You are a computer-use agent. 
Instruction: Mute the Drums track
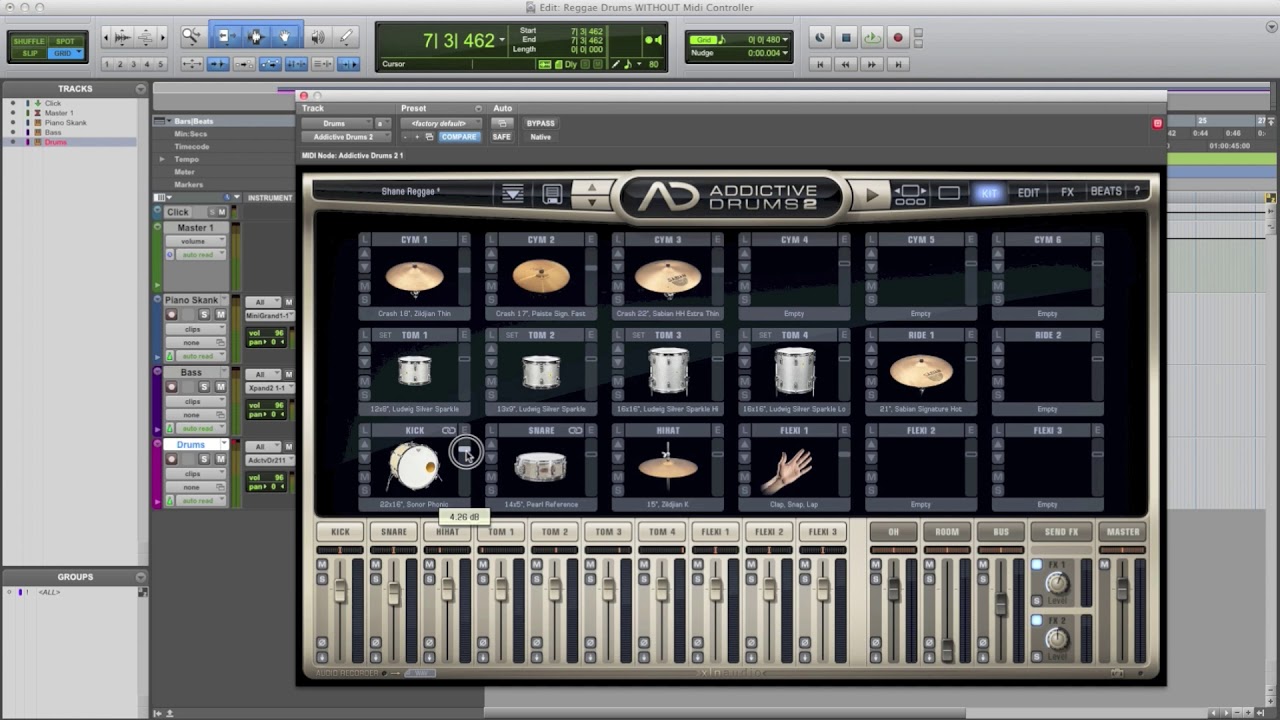tap(219, 459)
